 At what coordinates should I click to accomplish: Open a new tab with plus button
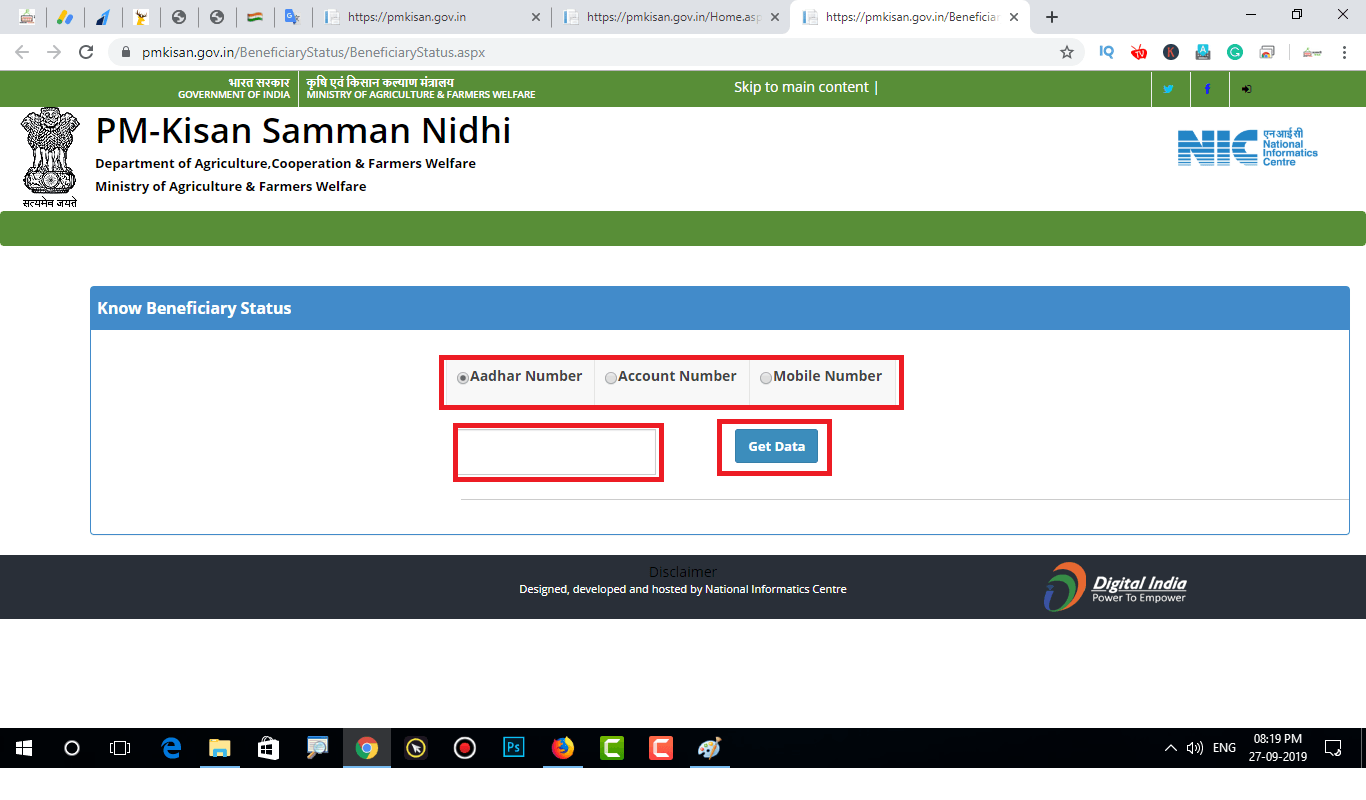pos(1051,17)
